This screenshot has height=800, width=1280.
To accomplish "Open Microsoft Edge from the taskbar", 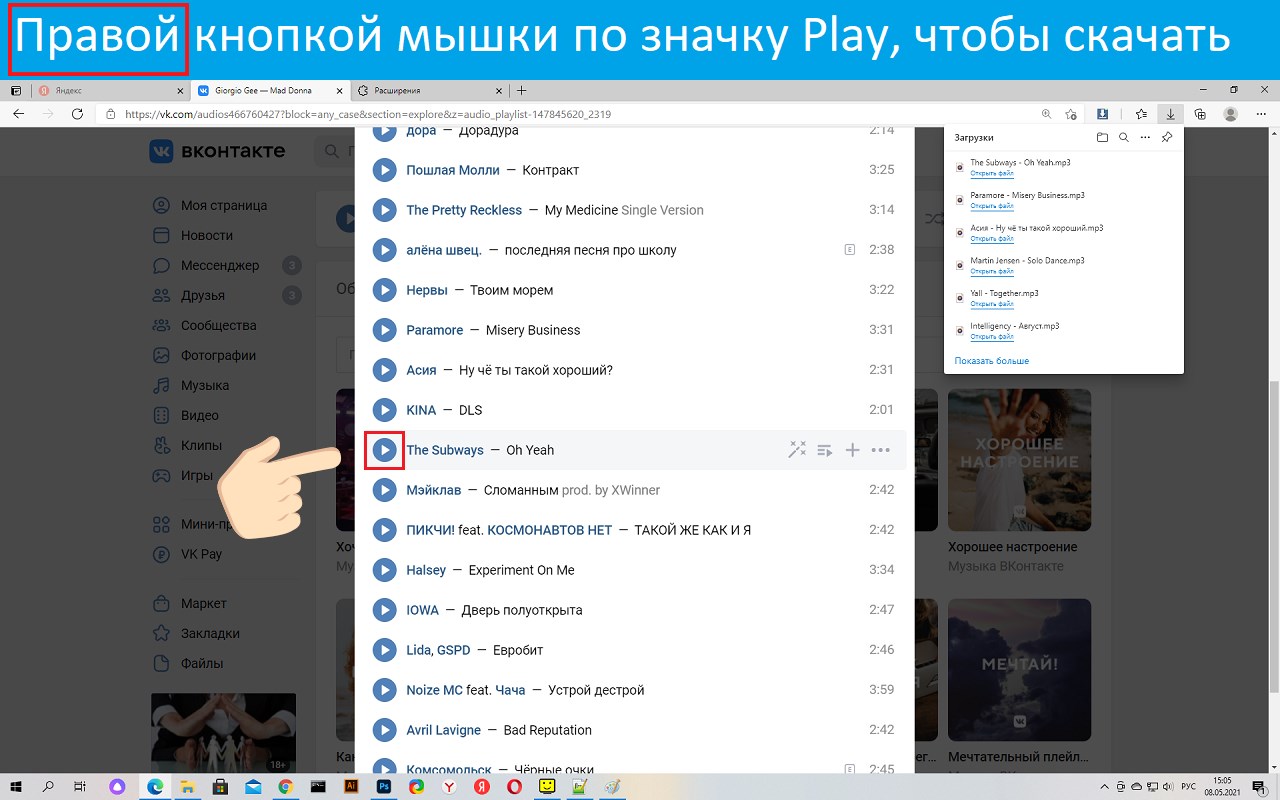I will [x=155, y=787].
